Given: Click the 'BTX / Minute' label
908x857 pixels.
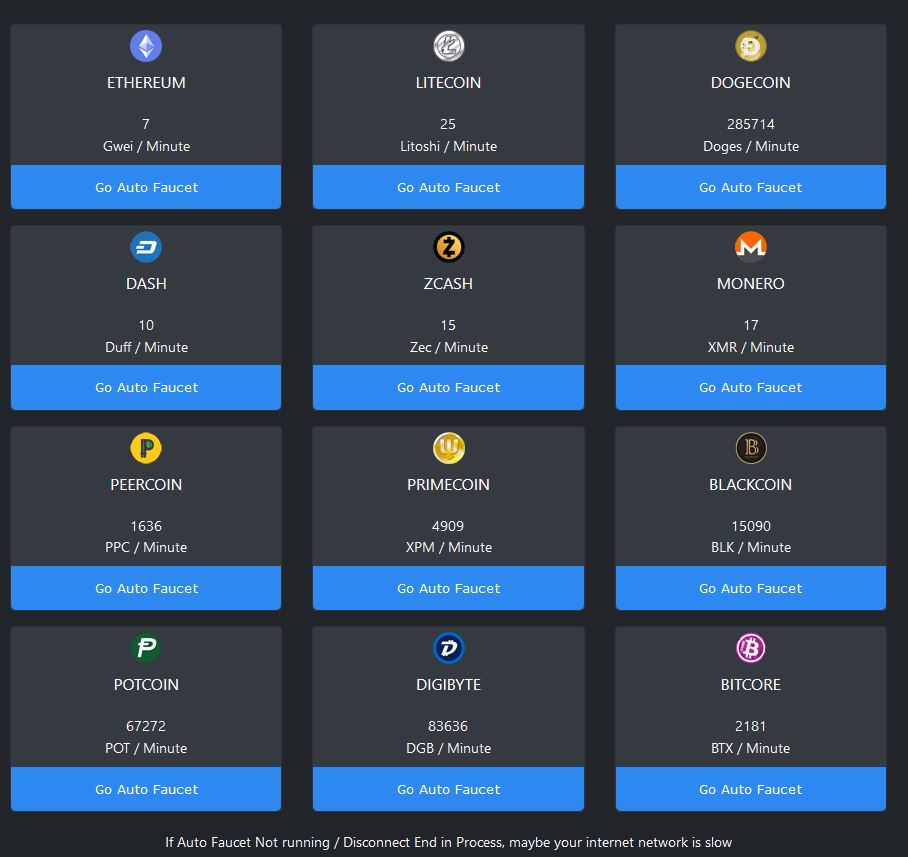Looking at the screenshot, I should tap(750, 748).
